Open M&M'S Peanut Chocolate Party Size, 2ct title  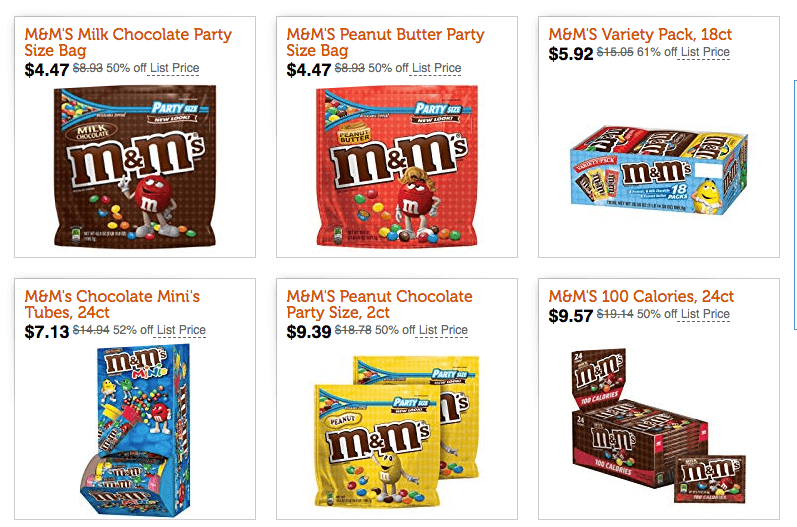click(x=379, y=304)
